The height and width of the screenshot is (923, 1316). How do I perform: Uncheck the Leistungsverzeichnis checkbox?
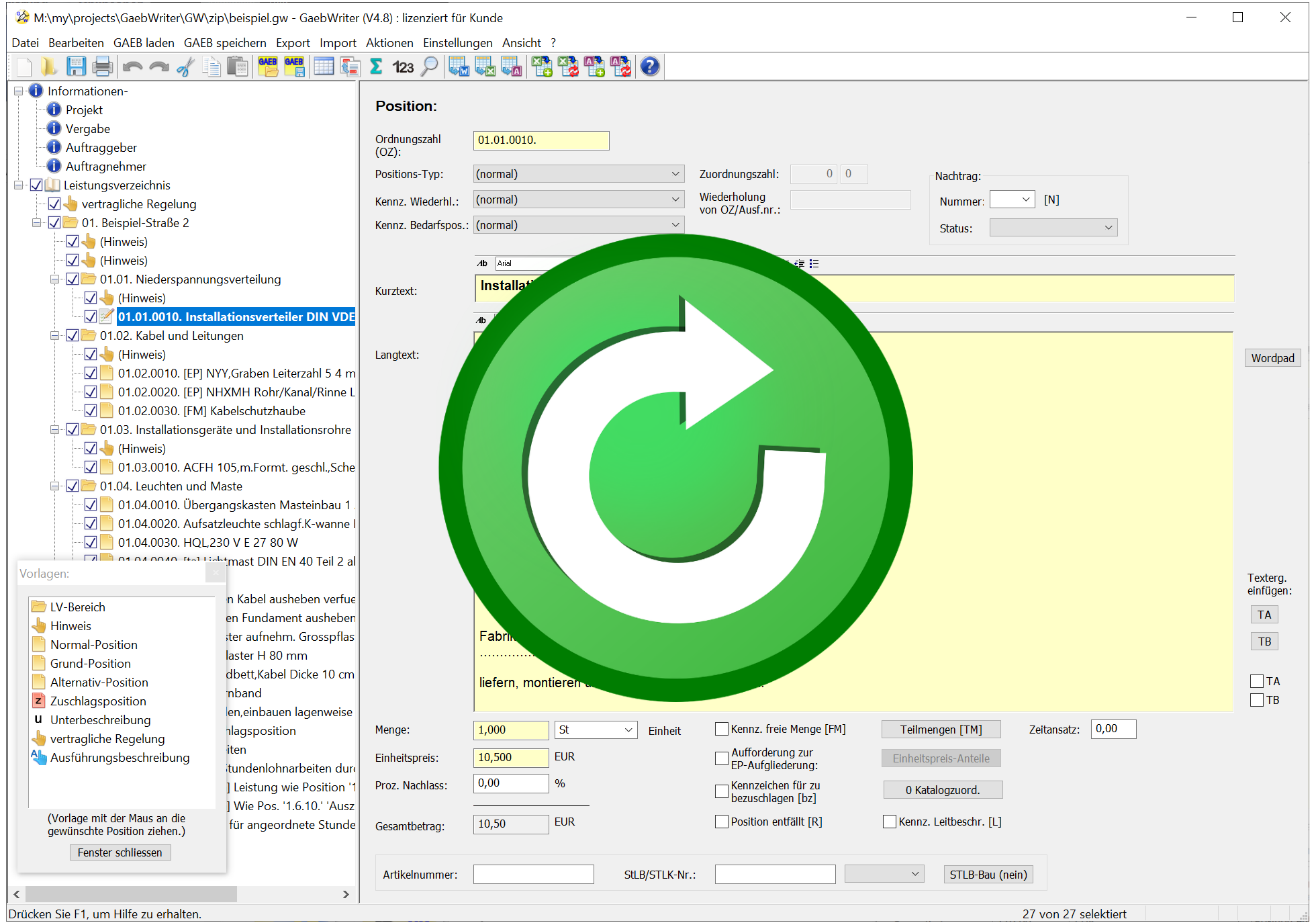tap(36, 185)
